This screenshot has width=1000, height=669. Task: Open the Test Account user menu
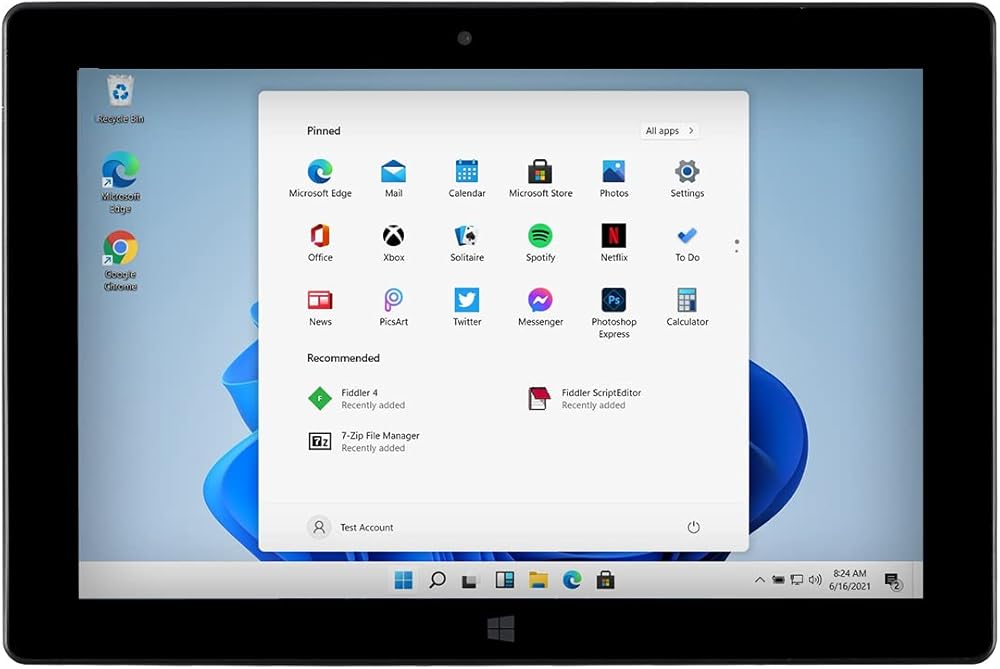tap(351, 527)
